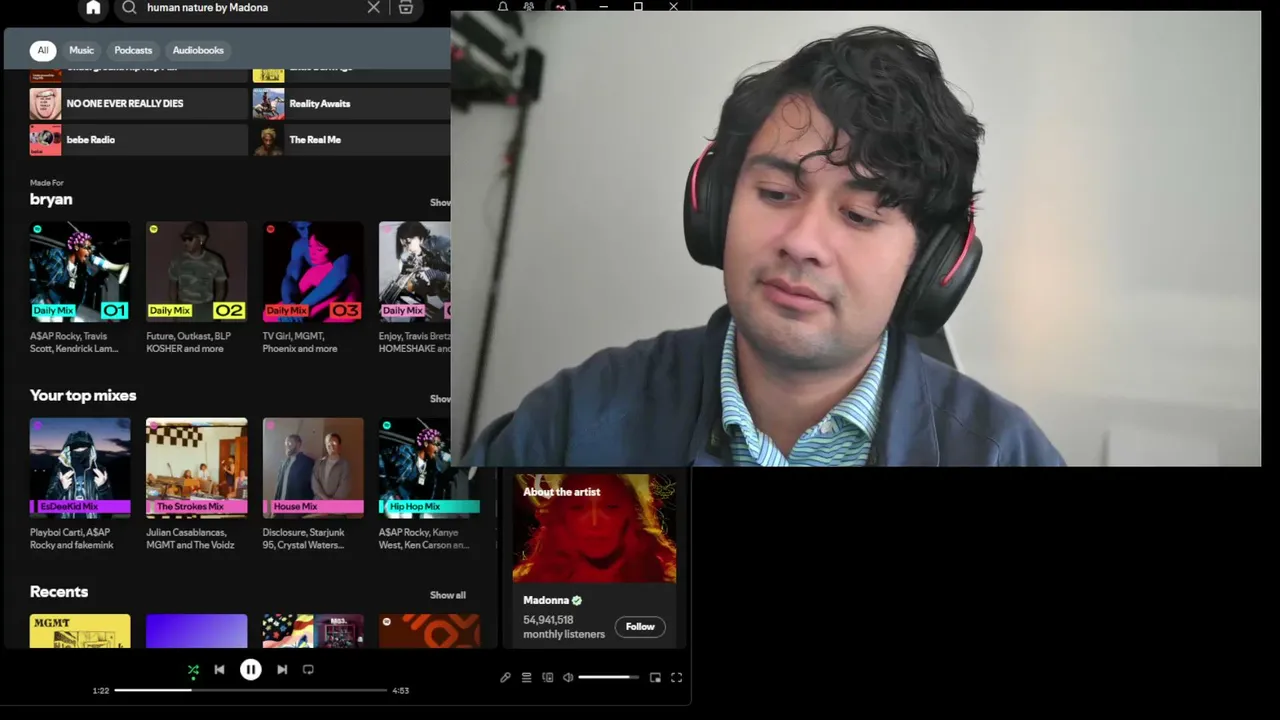Open the Reality Awaits shortcut
The width and height of the screenshot is (1280, 720).
coord(351,104)
